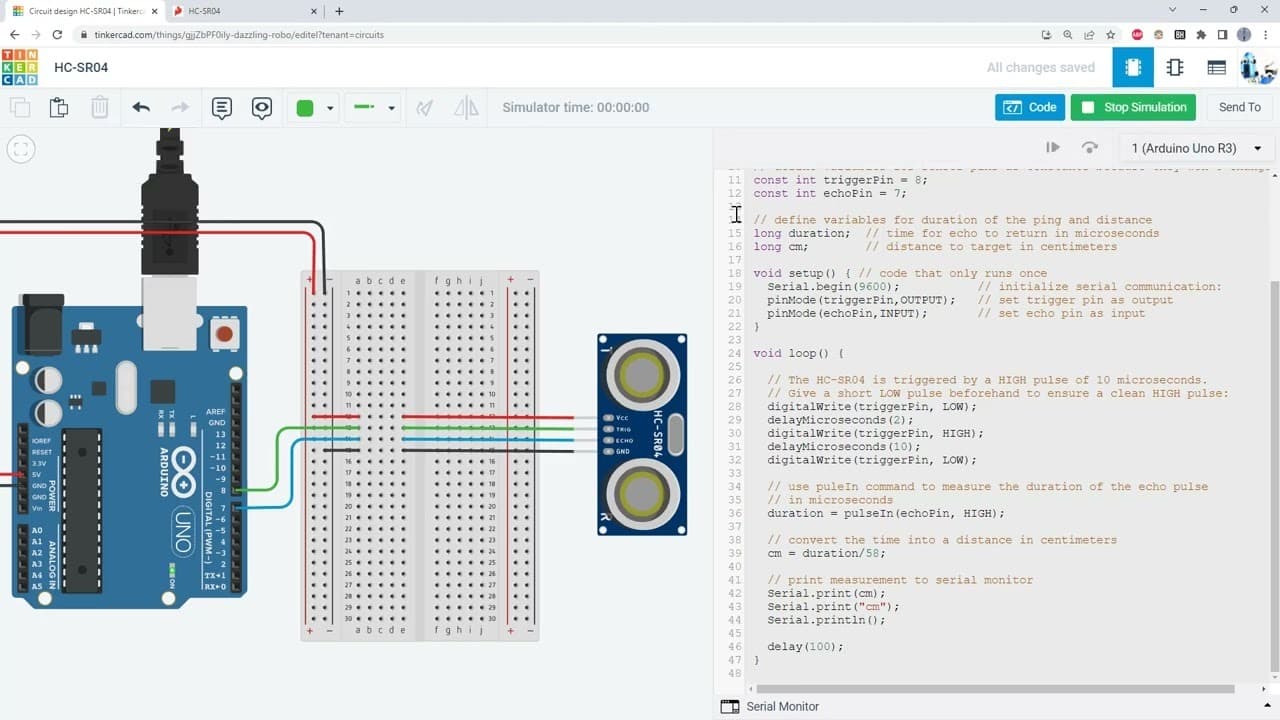Open the Notes annotation tool

click(221, 107)
